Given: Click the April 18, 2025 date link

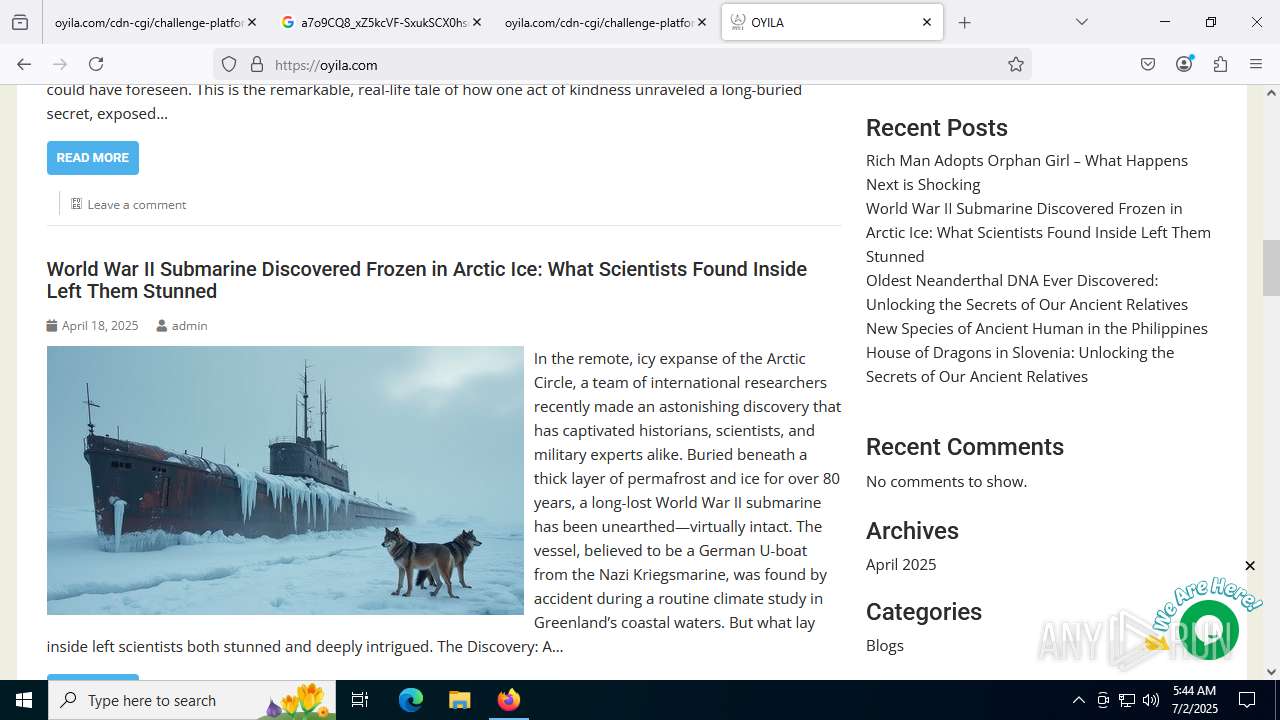Looking at the screenshot, I should pos(100,325).
